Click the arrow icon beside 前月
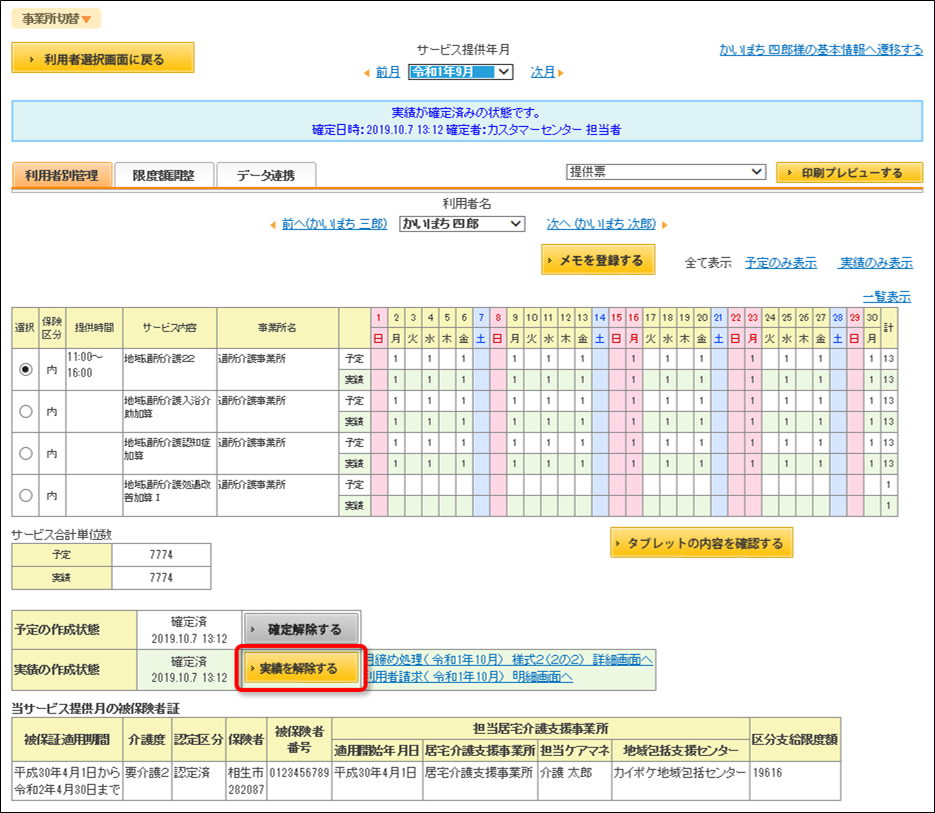Image resolution: width=935 pixels, height=813 pixels. (367, 73)
